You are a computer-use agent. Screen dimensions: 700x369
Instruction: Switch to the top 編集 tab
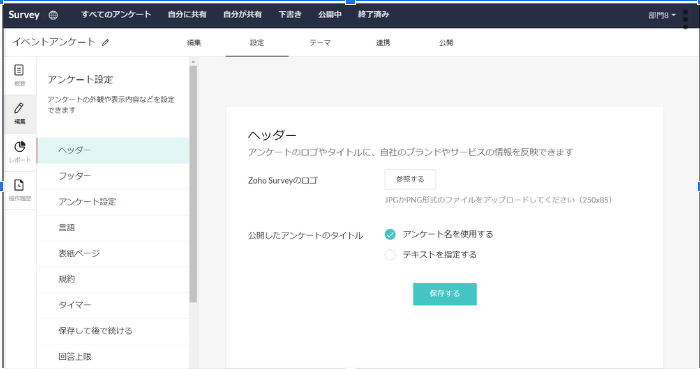[x=194, y=43]
